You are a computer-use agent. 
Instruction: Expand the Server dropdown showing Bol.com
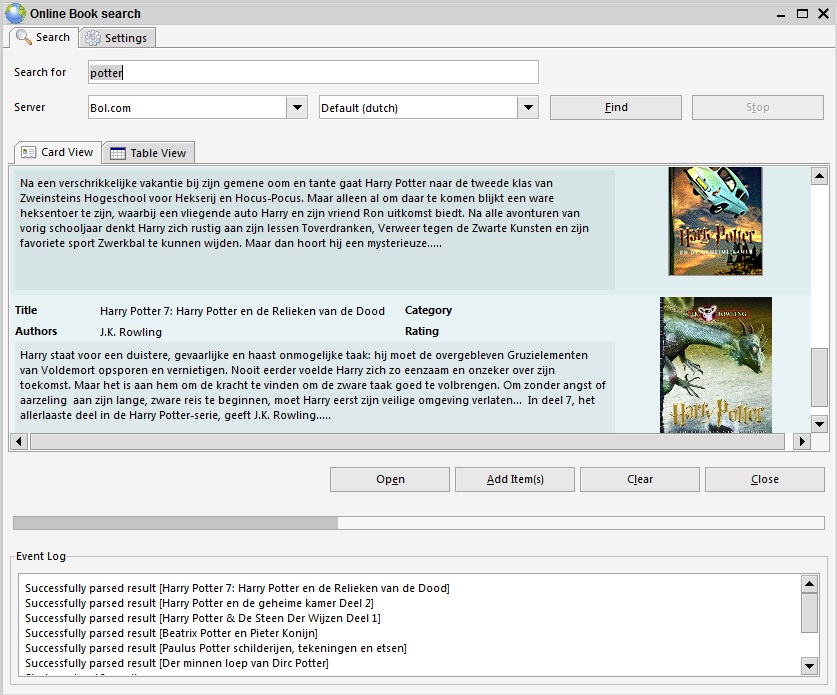click(296, 108)
